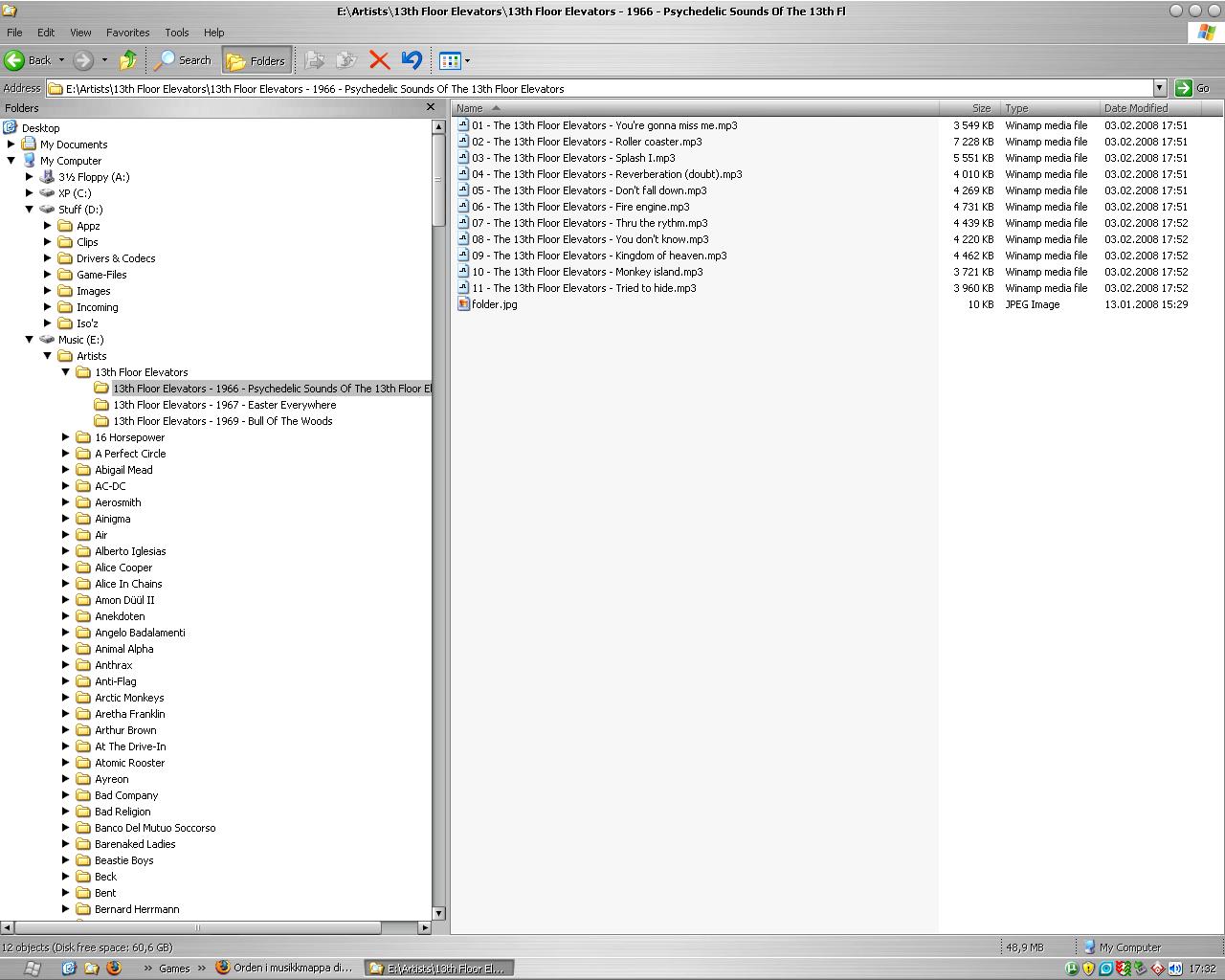Select the Artists folder icon
Screen dimensions: 1225x980
(65, 356)
